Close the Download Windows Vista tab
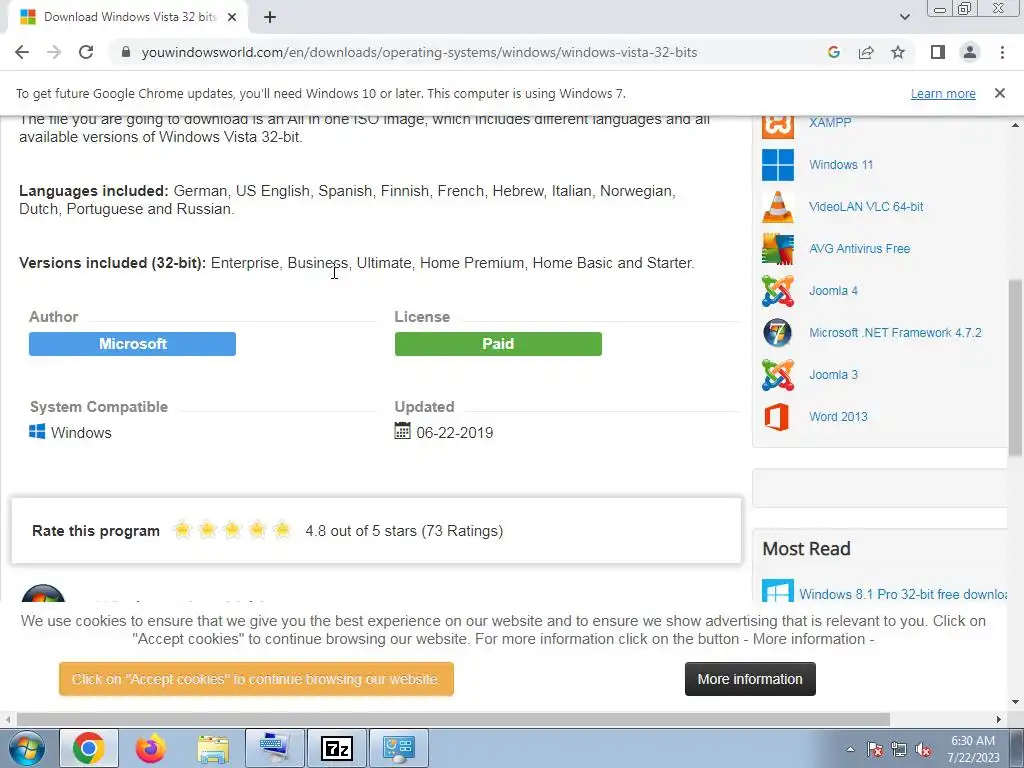 click(232, 17)
